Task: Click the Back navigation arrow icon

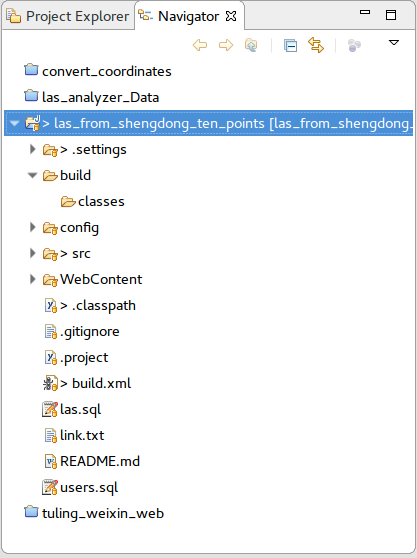Action: click(x=200, y=45)
